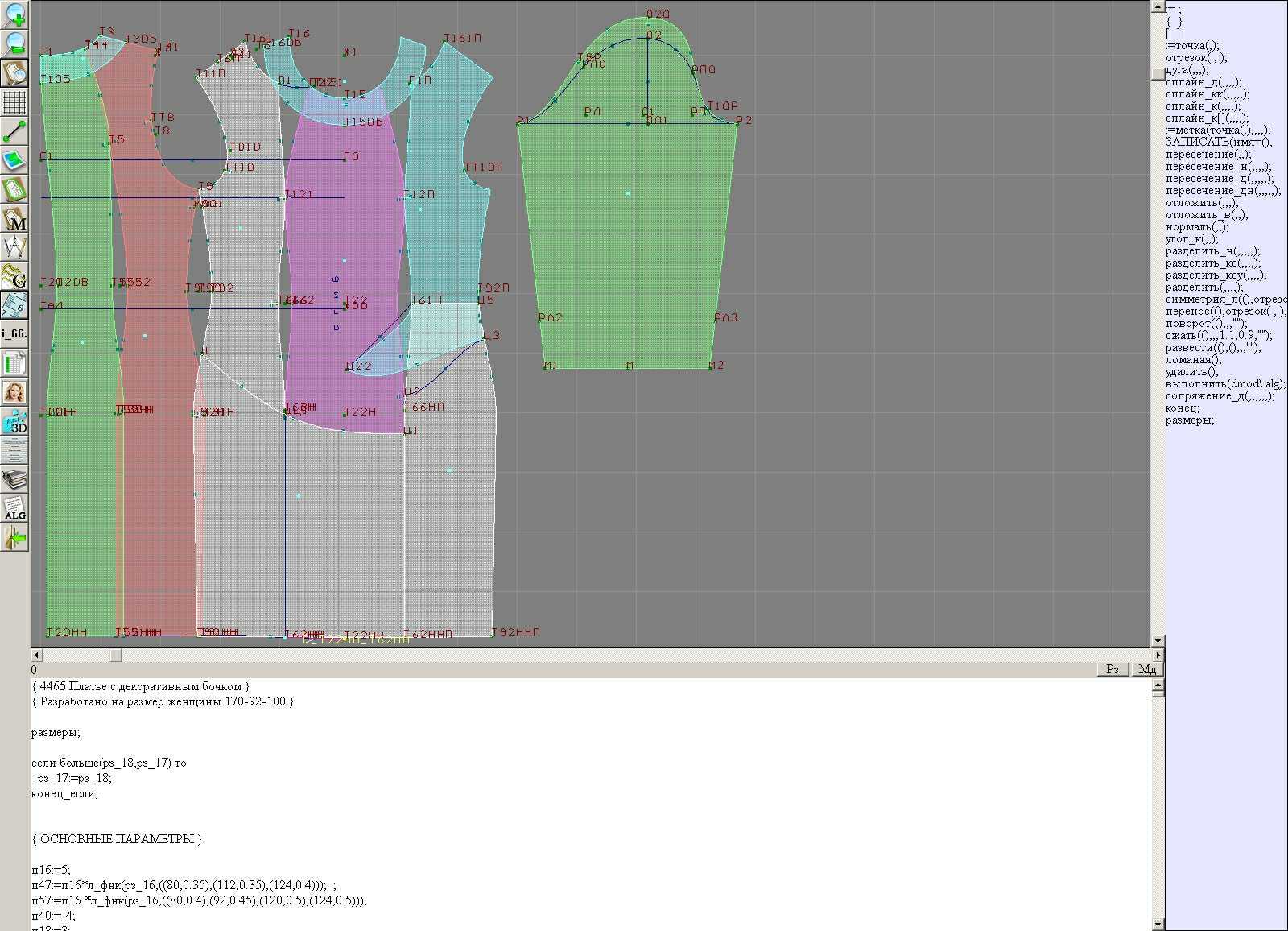The height and width of the screenshot is (931, 1288).
Task: Click the woman portrait icon
Action: click(x=14, y=393)
